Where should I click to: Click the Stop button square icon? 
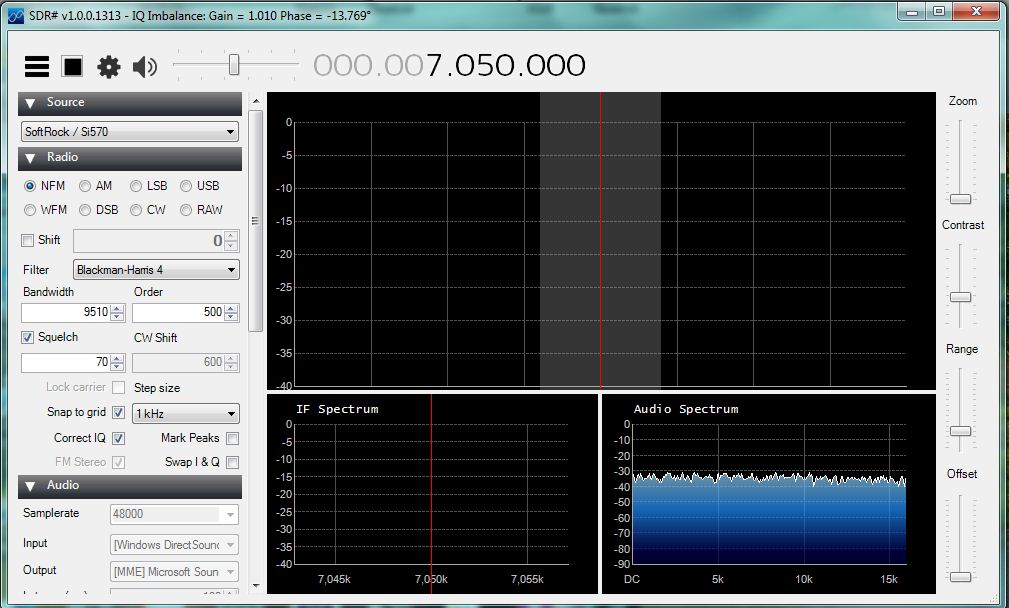(72, 66)
